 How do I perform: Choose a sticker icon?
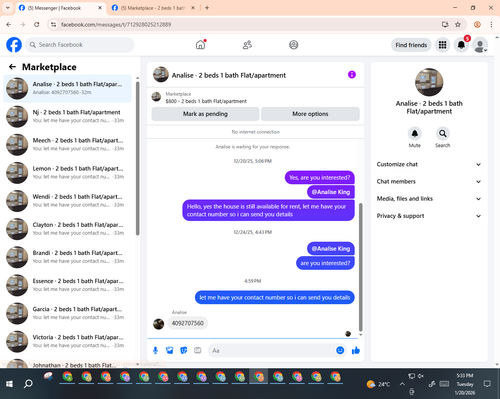pos(184,350)
